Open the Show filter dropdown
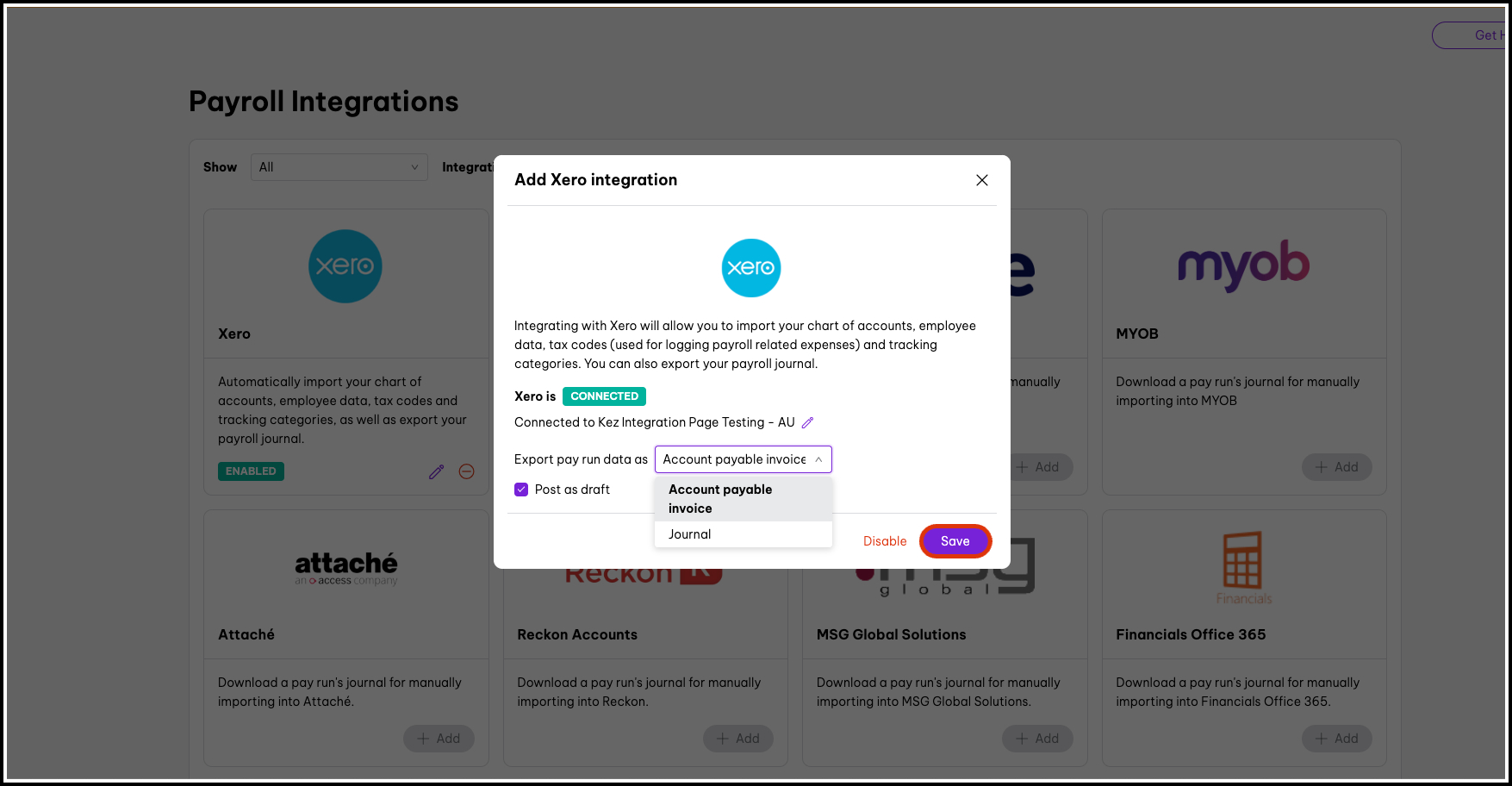Viewport: 1512px width, 786px height. [x=339, y=167]
